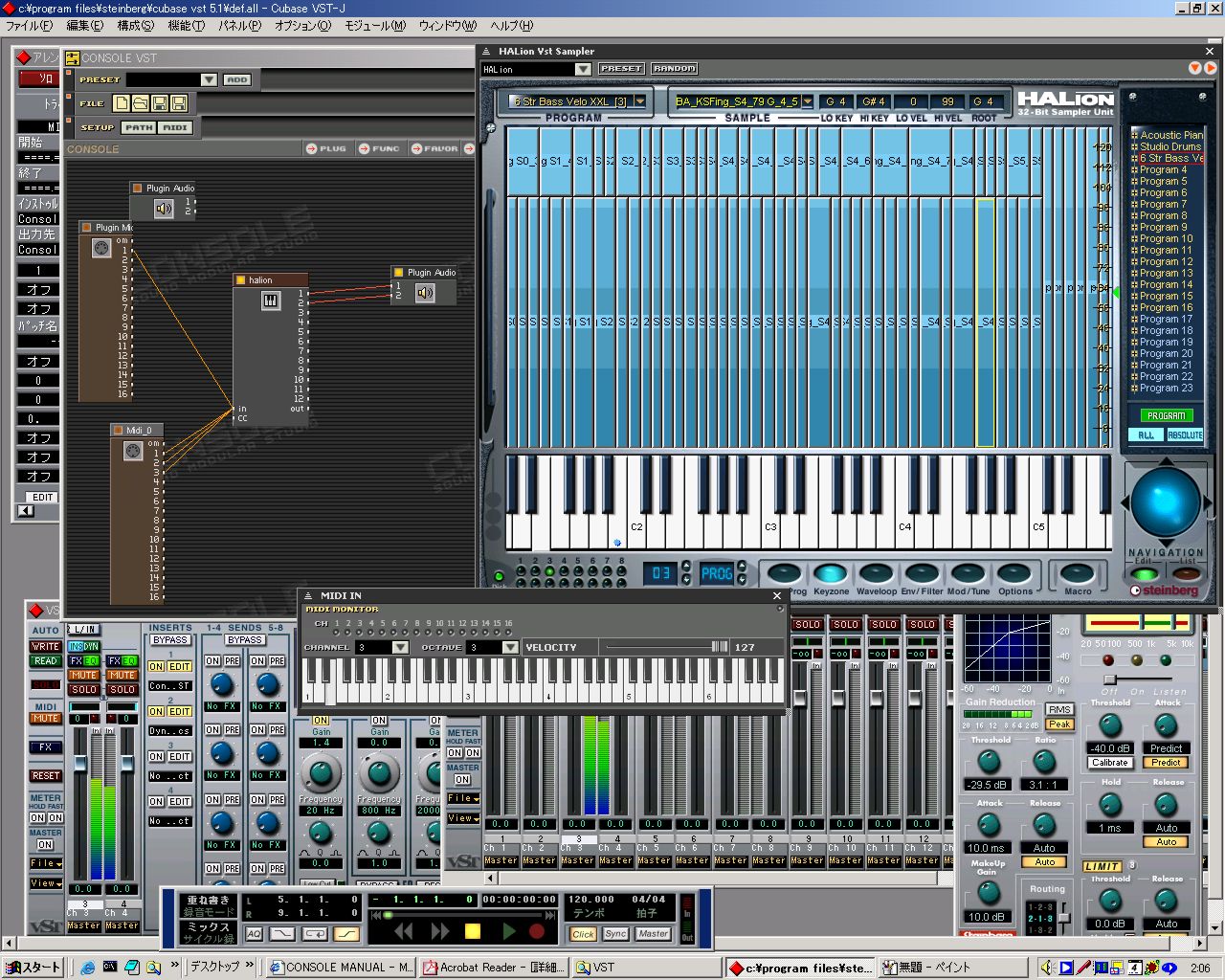Start playback with the green Play button
Screen dimensions: 1225x980
(508, 930)
